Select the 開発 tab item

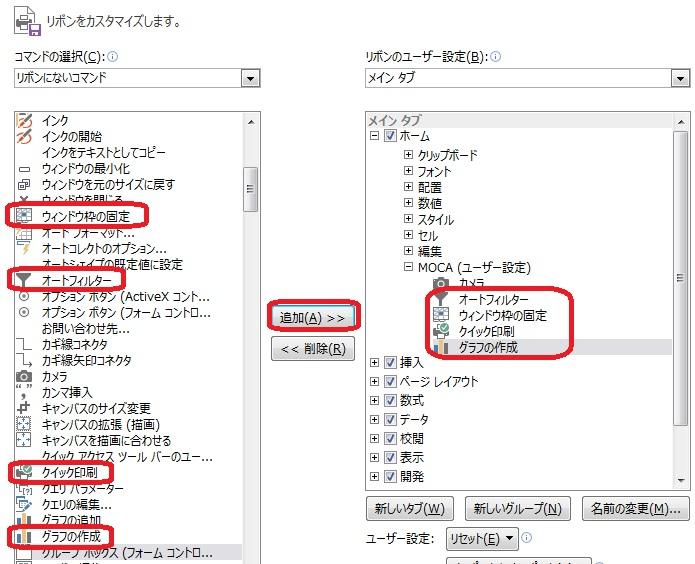(x=412, y=477)
